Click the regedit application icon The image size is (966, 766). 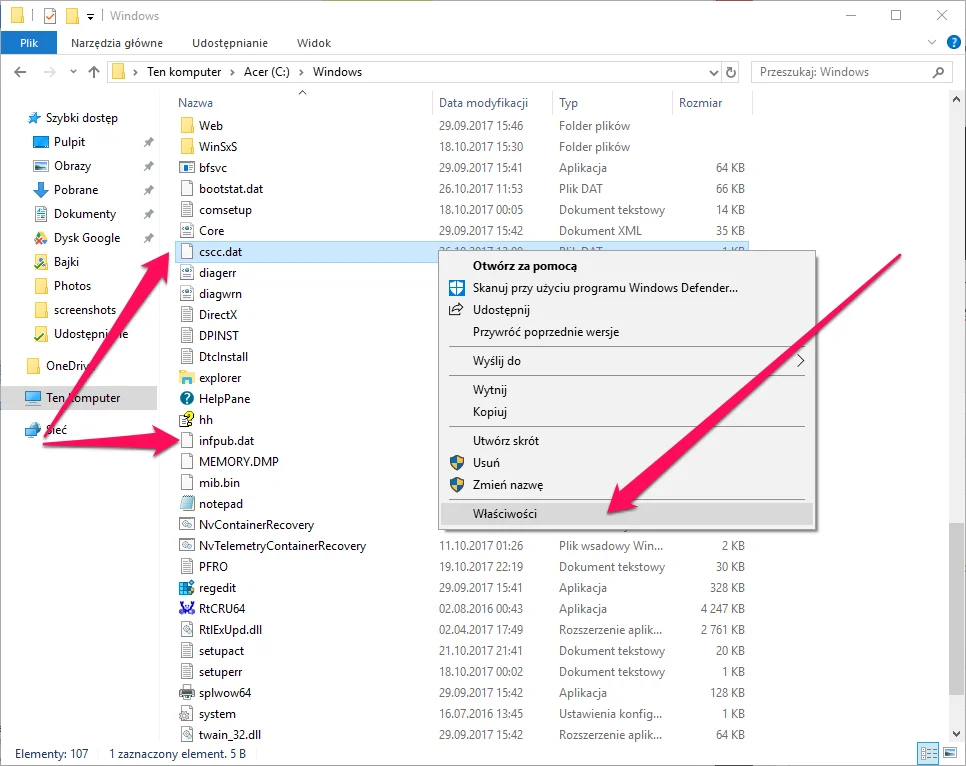(187, 588)
